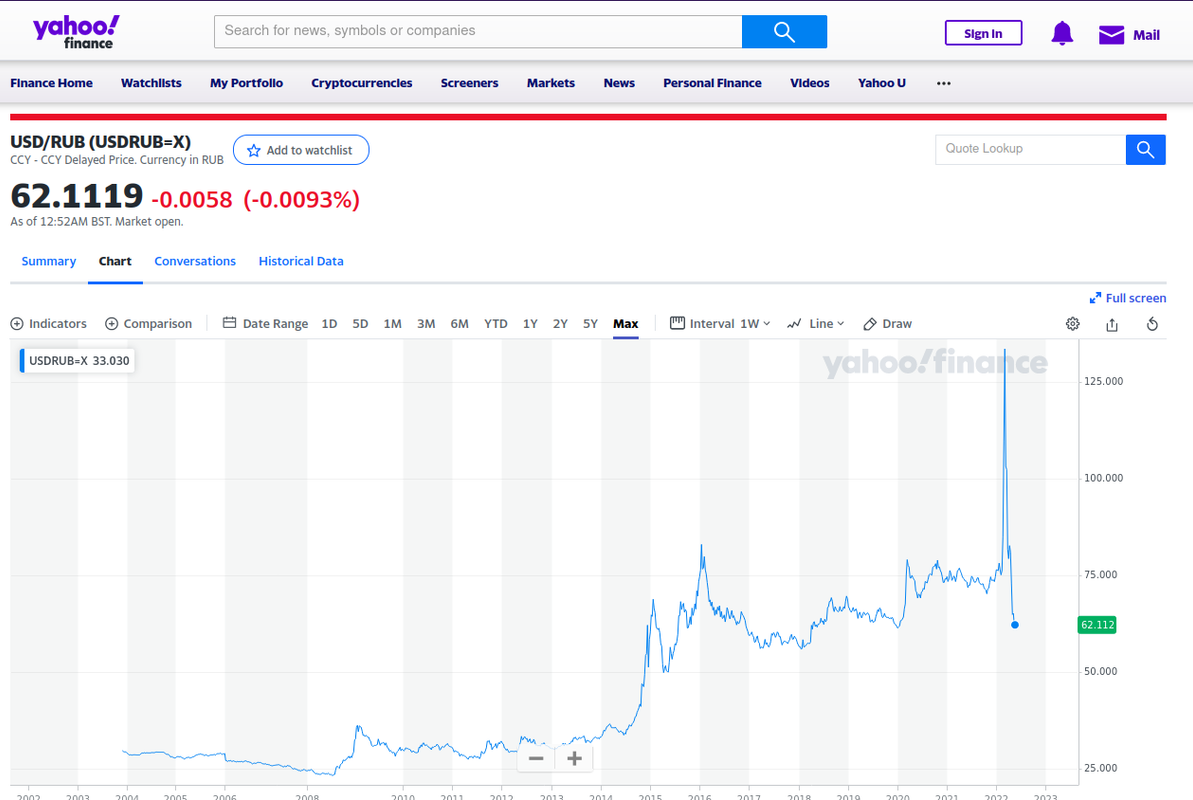Image resolution: width=1193 pixels, height=800 pixels.
Task: Select the YTD range
Action: click(495, 324)
